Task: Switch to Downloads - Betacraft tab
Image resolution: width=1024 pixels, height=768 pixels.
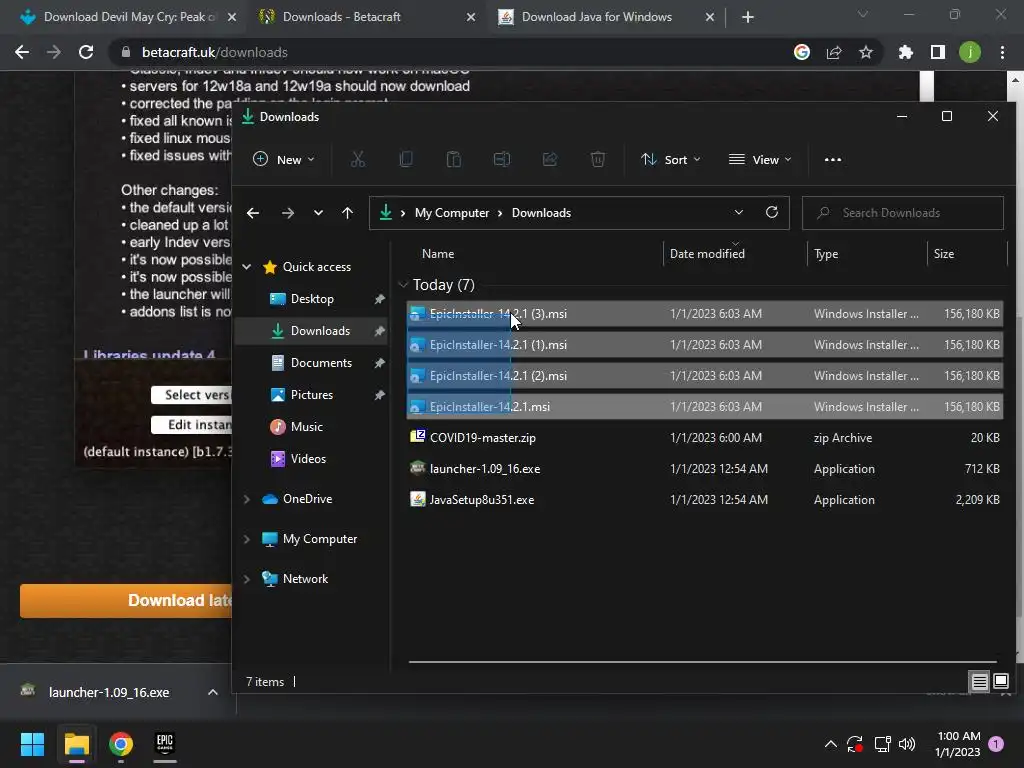Action: coord(366,17)
